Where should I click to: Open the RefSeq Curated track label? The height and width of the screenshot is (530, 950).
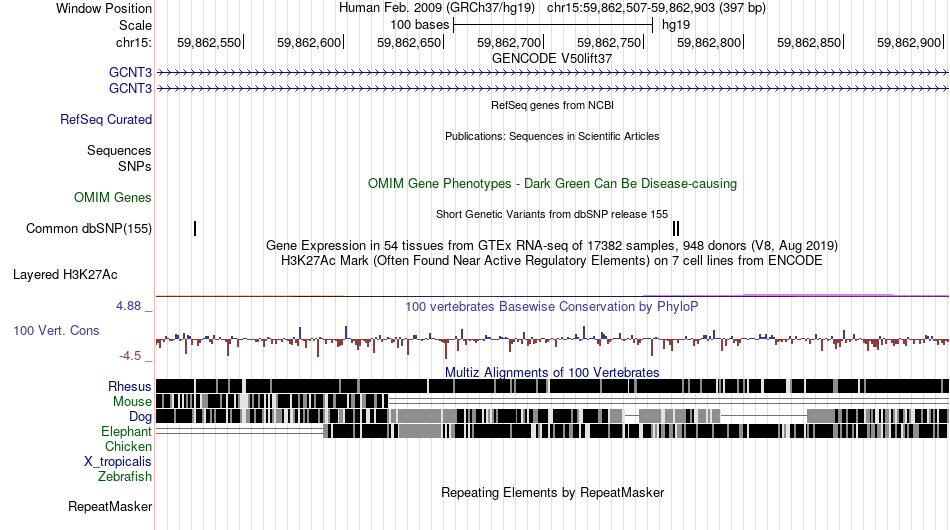click(106, 119)
